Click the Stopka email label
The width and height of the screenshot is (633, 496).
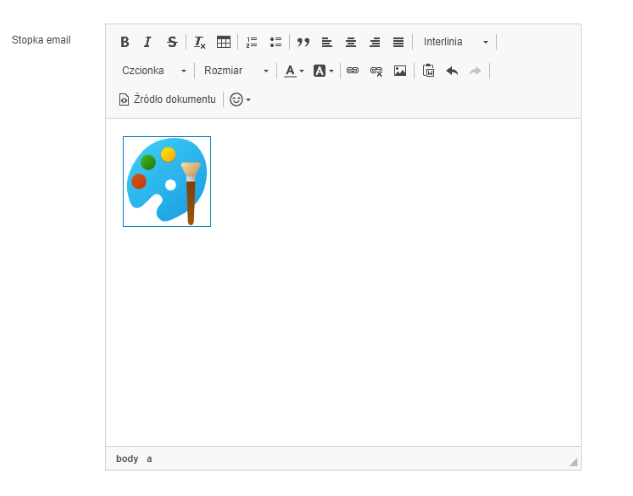tap(41, 40)
